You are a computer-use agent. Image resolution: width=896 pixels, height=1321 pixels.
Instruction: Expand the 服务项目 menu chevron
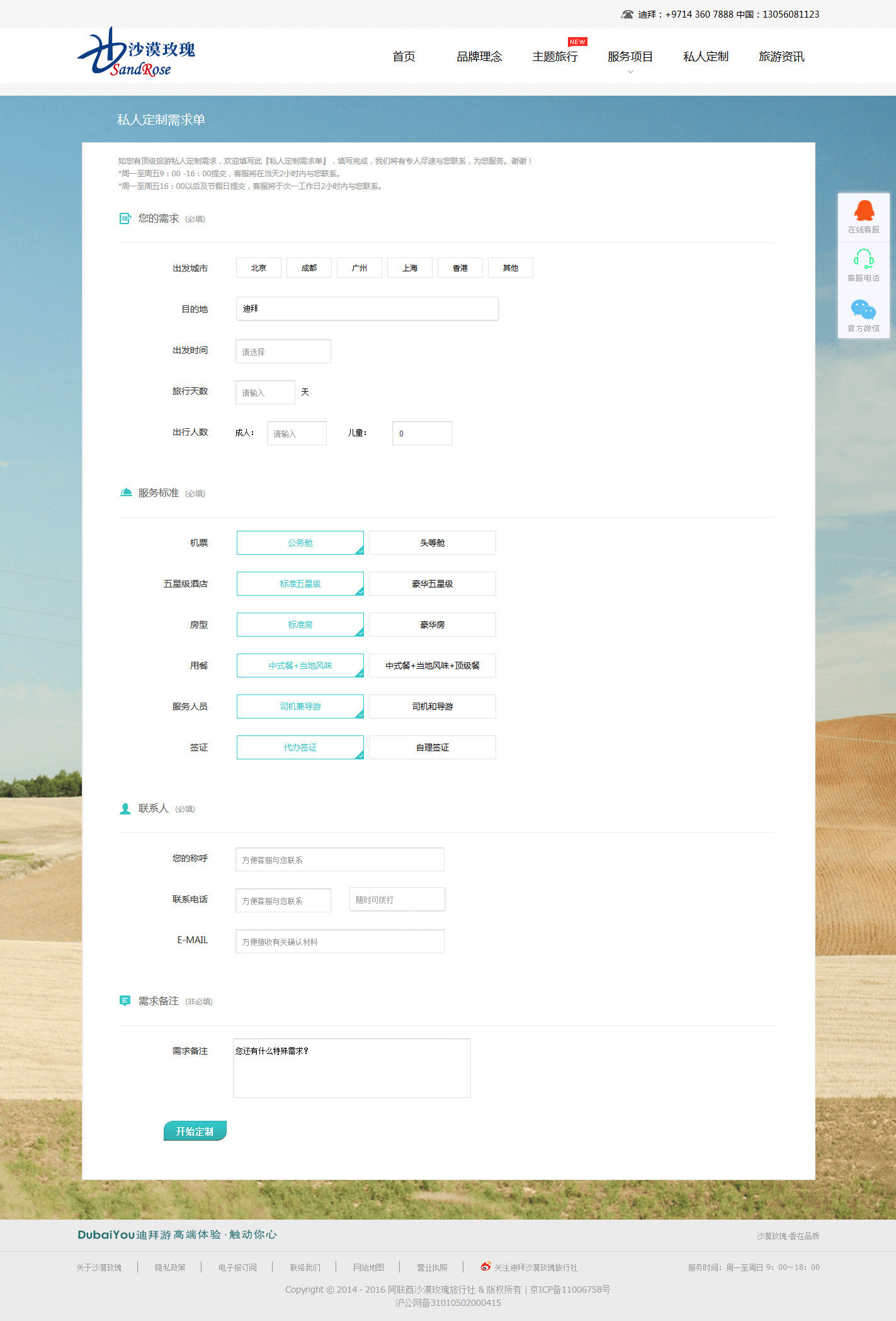click(x=630, y=72)
